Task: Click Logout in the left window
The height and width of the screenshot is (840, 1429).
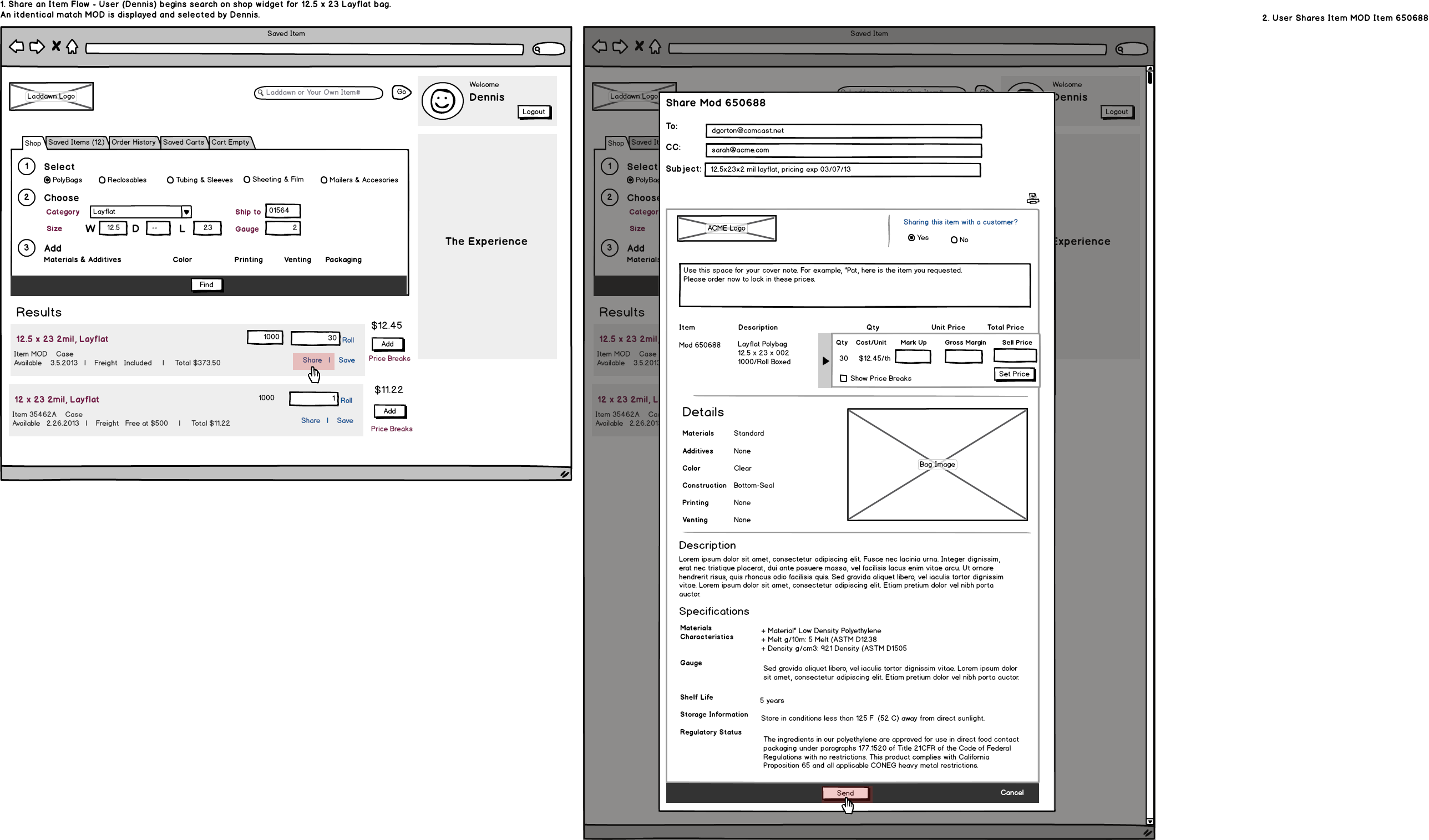Action: (x=534, y=111)
